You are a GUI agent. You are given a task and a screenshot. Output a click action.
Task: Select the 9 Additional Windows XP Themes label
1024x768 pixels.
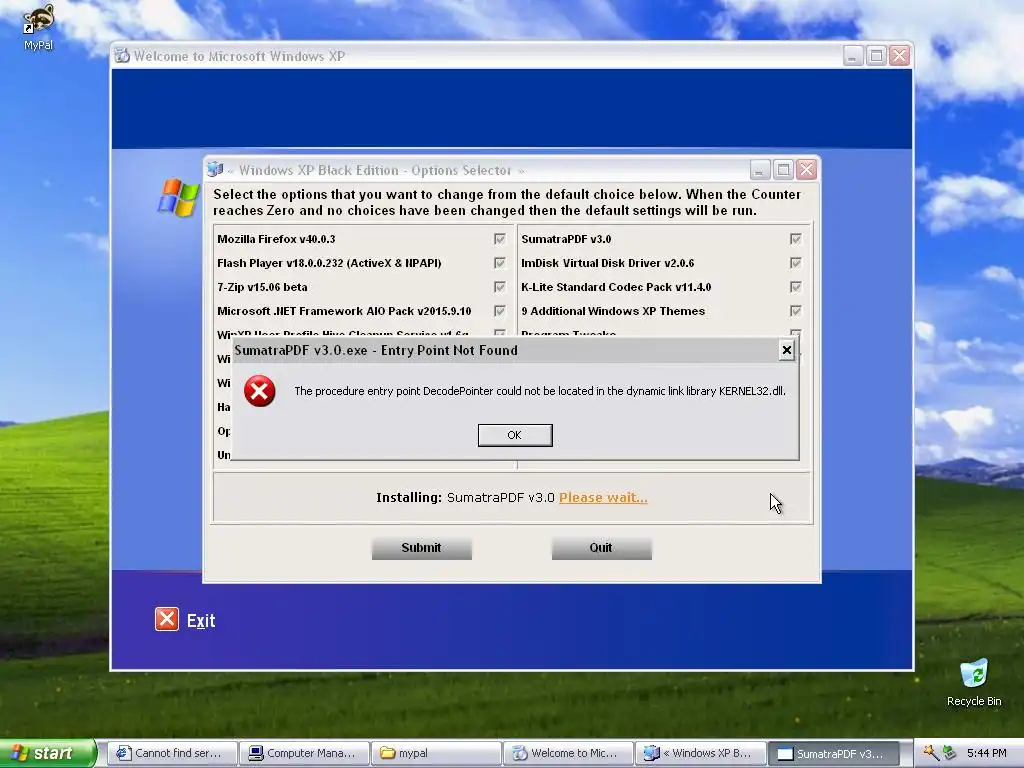pyautogui.click(x=613, y=311)
